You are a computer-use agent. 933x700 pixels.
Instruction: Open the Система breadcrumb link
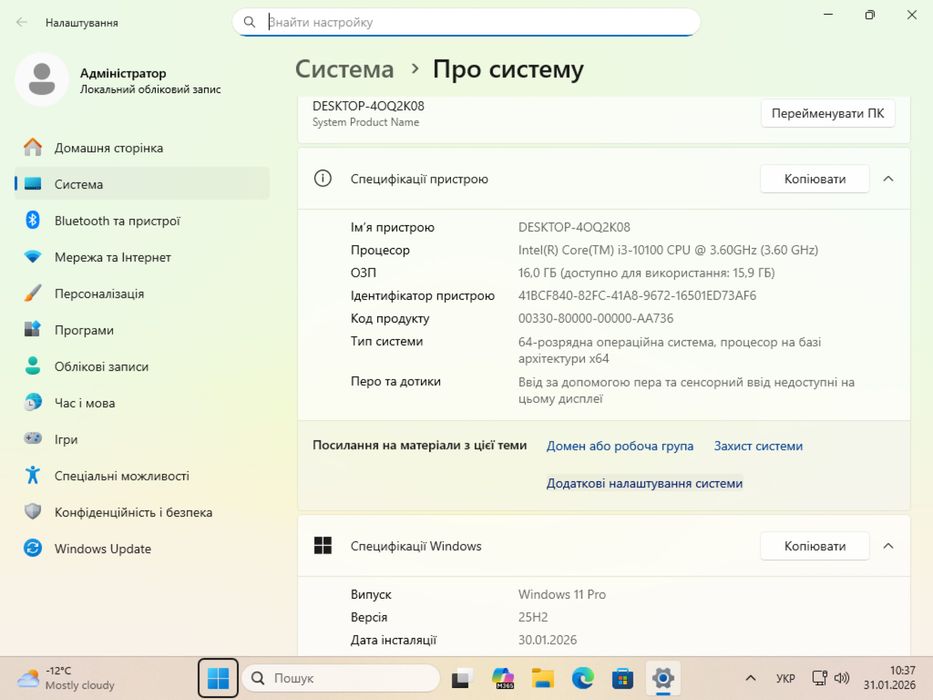click(x=345, y=69)
